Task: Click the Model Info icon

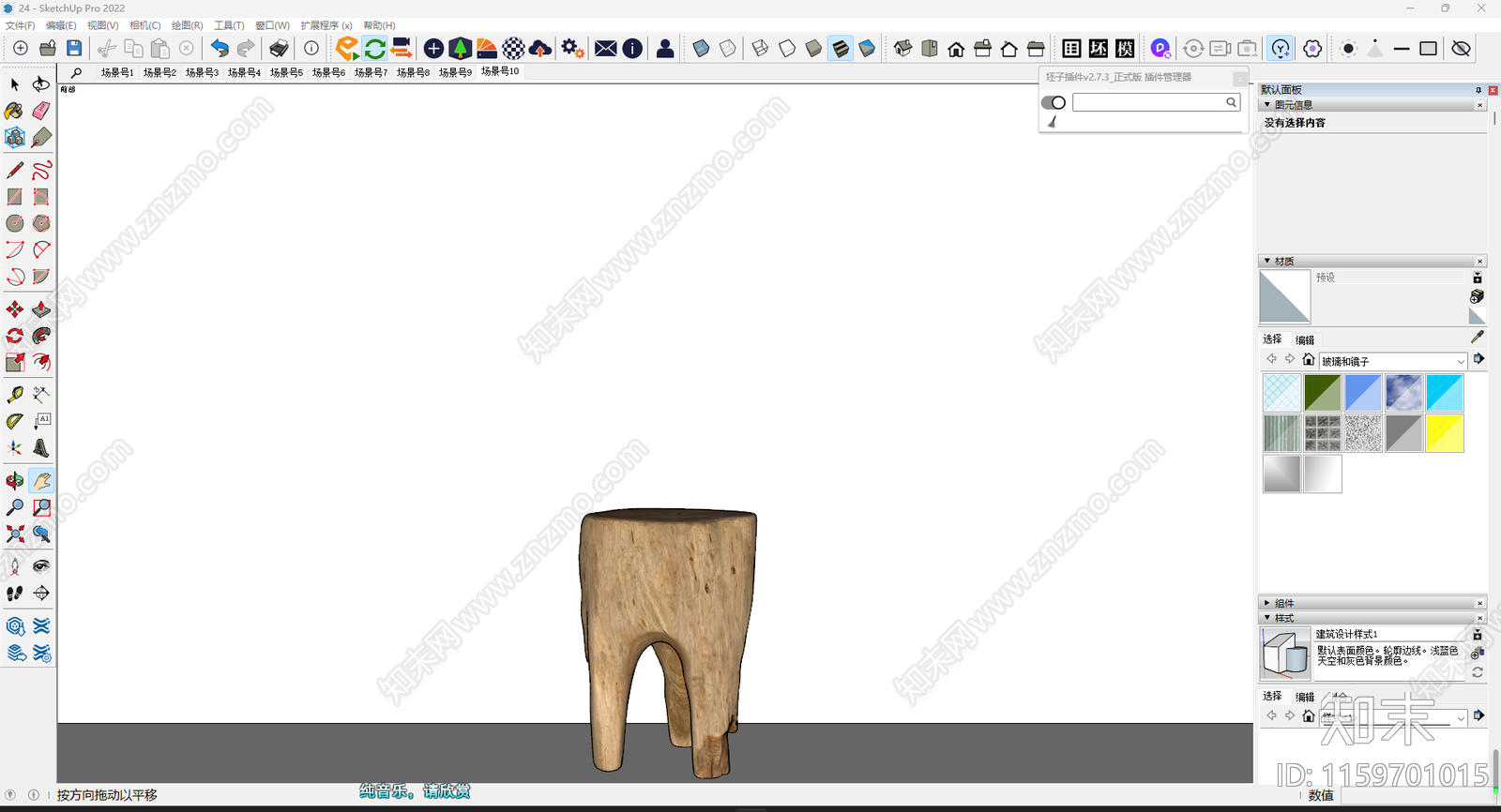Action: [x=311, y=48]
